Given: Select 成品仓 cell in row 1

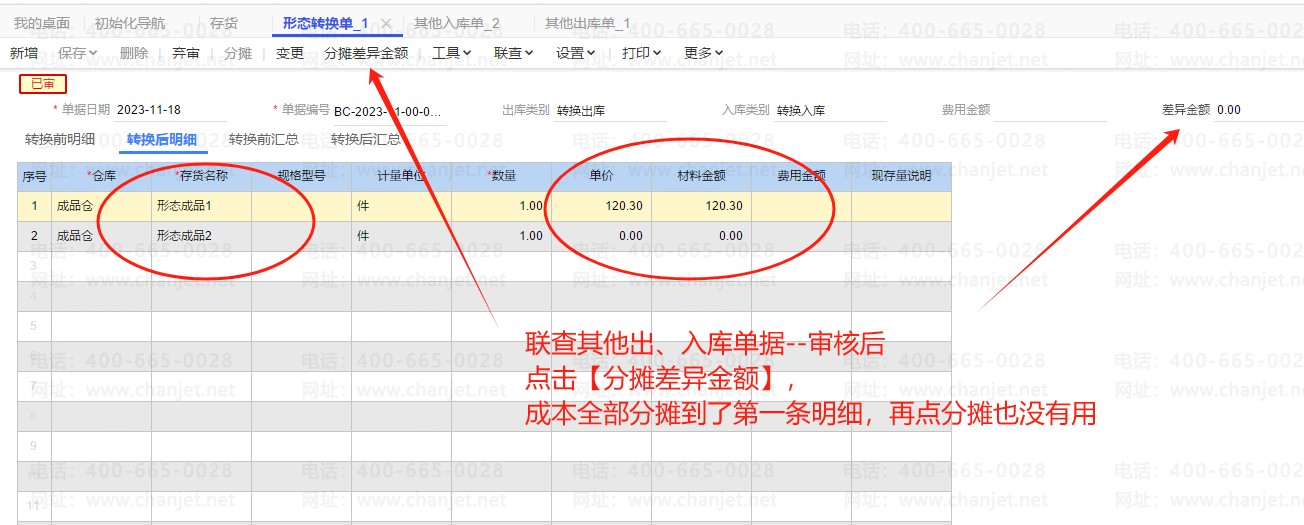Looking at the screenshot, I should 101,206.
